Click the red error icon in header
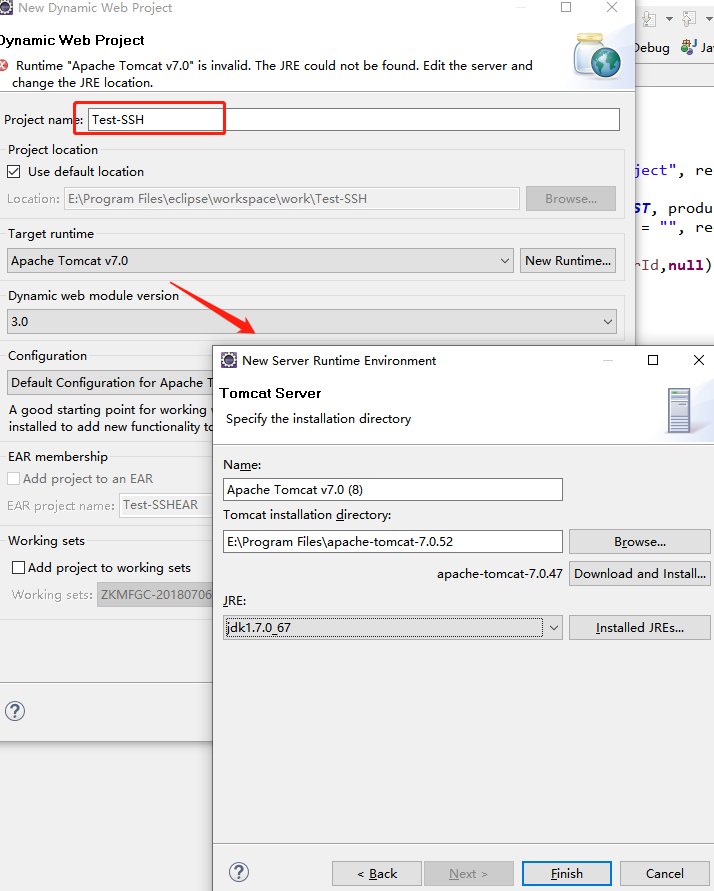Screen dimensions: 714x891 click(4, 65)
